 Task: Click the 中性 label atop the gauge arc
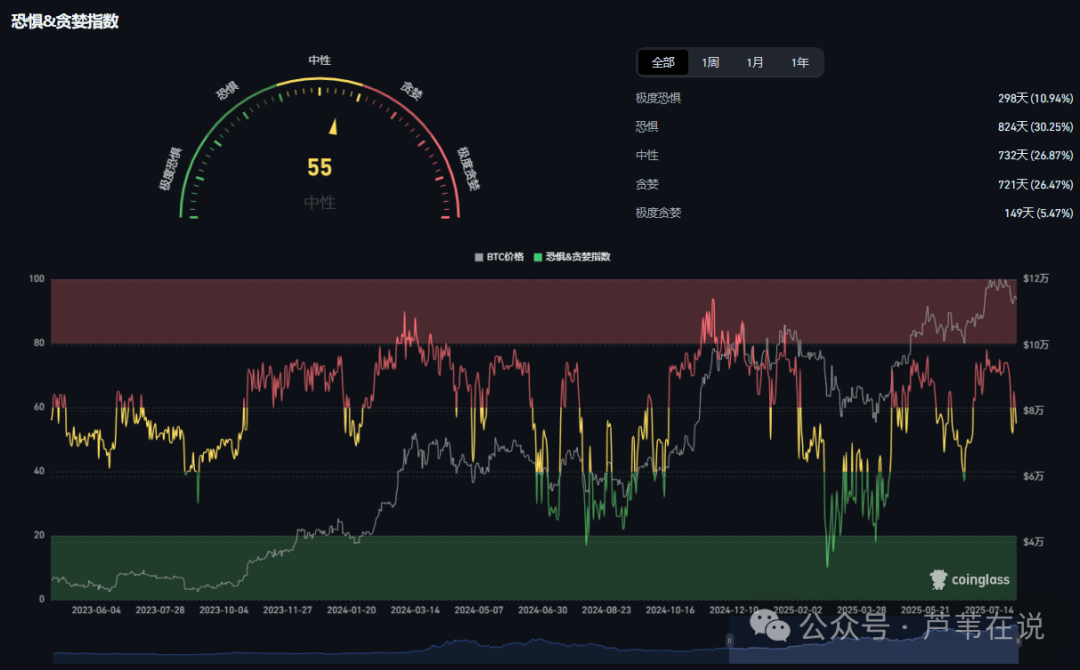pos(320,60)
